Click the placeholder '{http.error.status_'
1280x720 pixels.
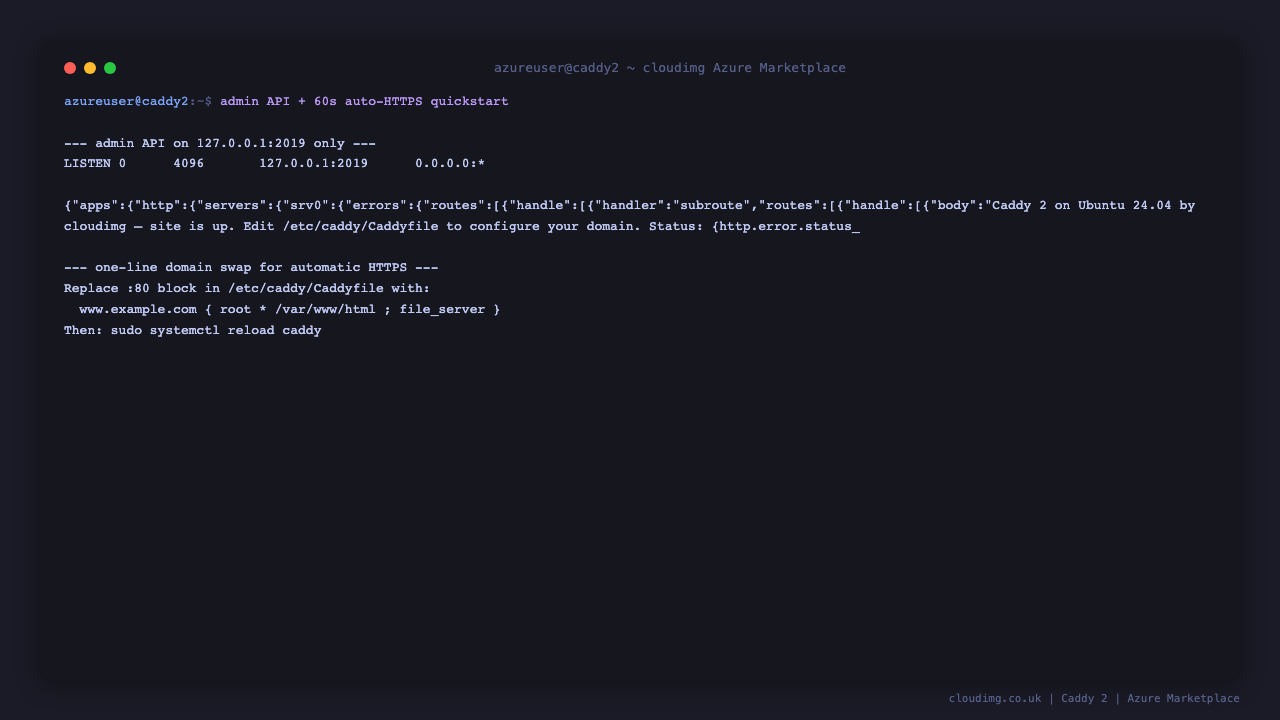[786, 227]
